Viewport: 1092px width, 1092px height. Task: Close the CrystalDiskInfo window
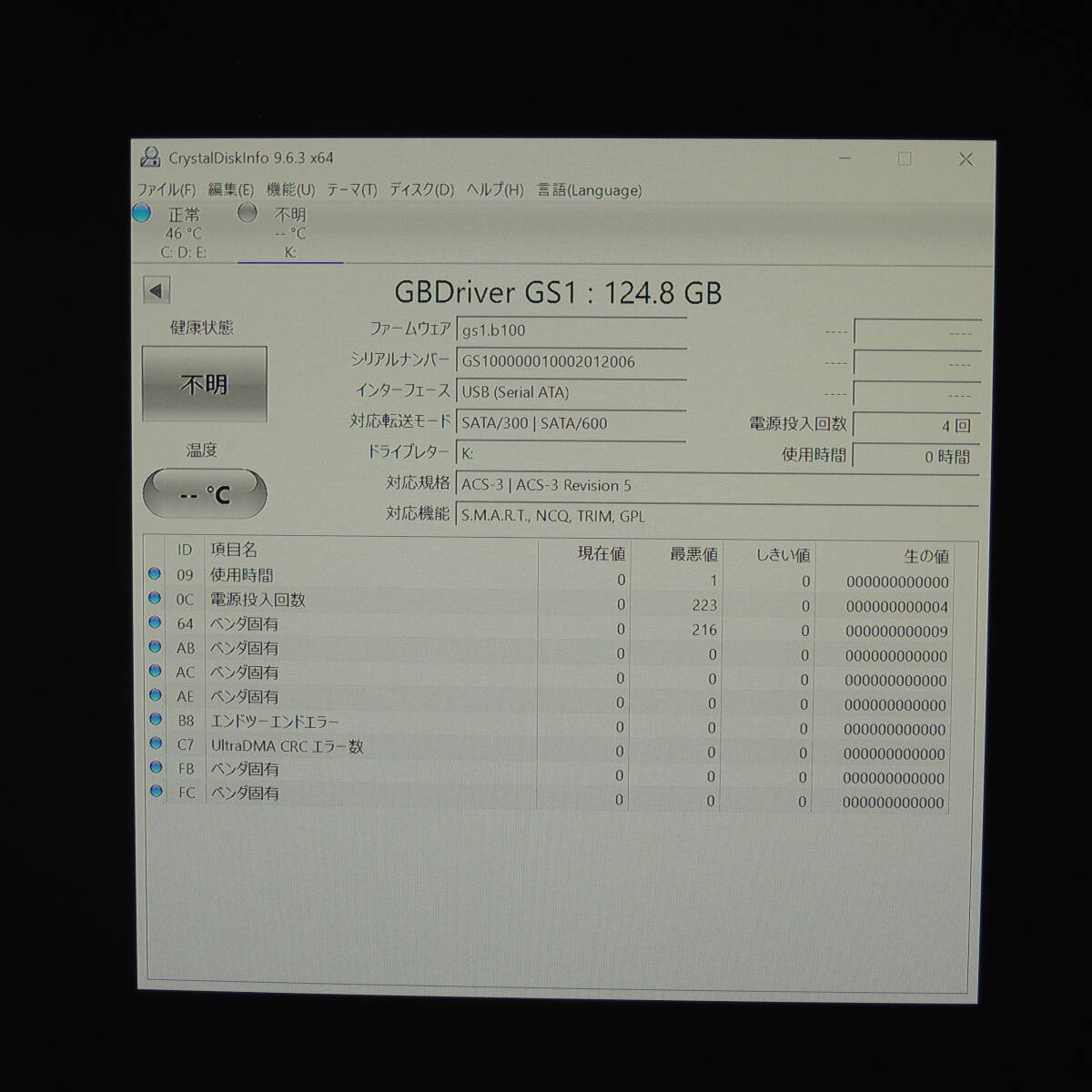(x=966, y=160)
